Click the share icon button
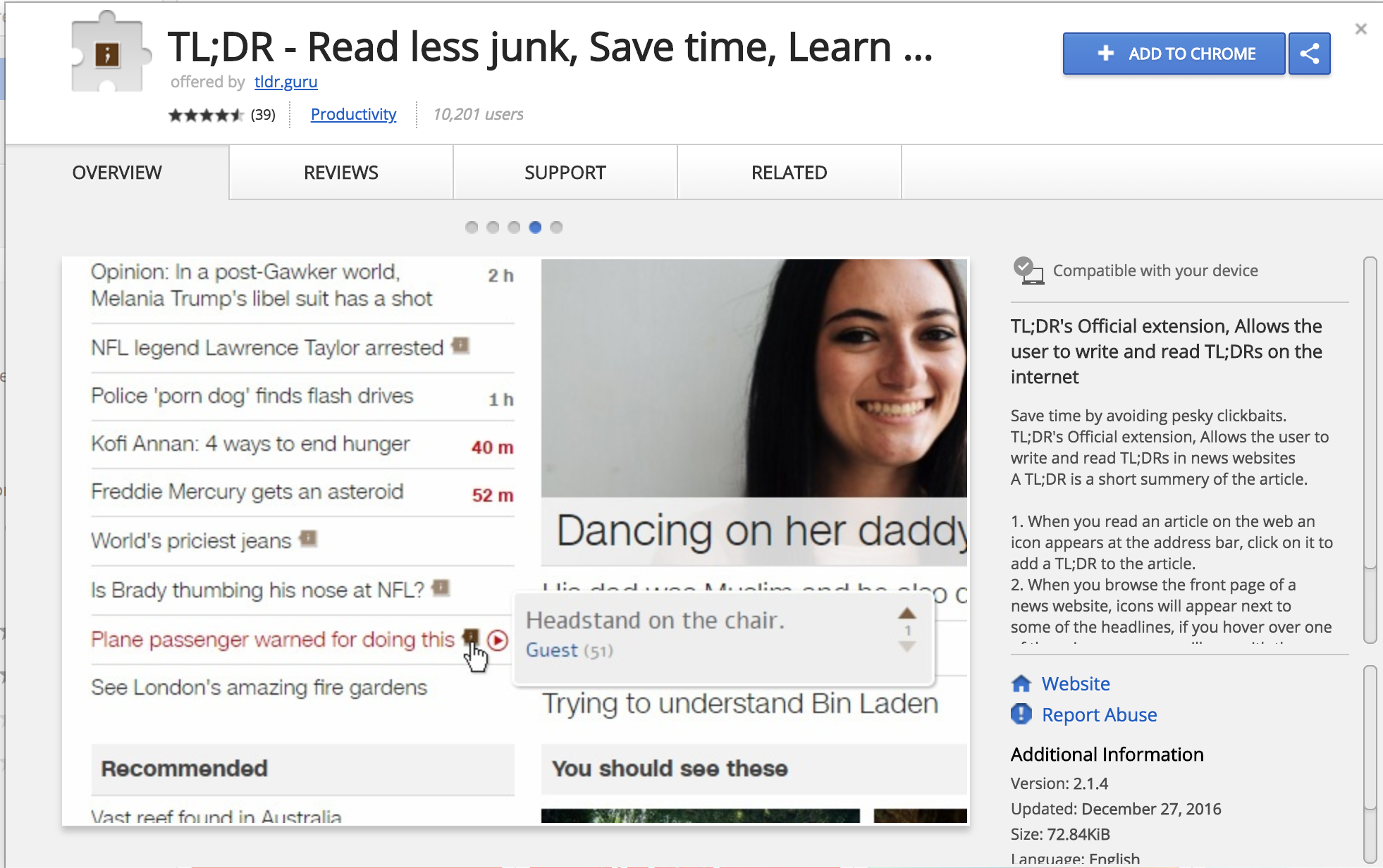The height and width of the screenshot is (868, 1383). click(1309, 54)
